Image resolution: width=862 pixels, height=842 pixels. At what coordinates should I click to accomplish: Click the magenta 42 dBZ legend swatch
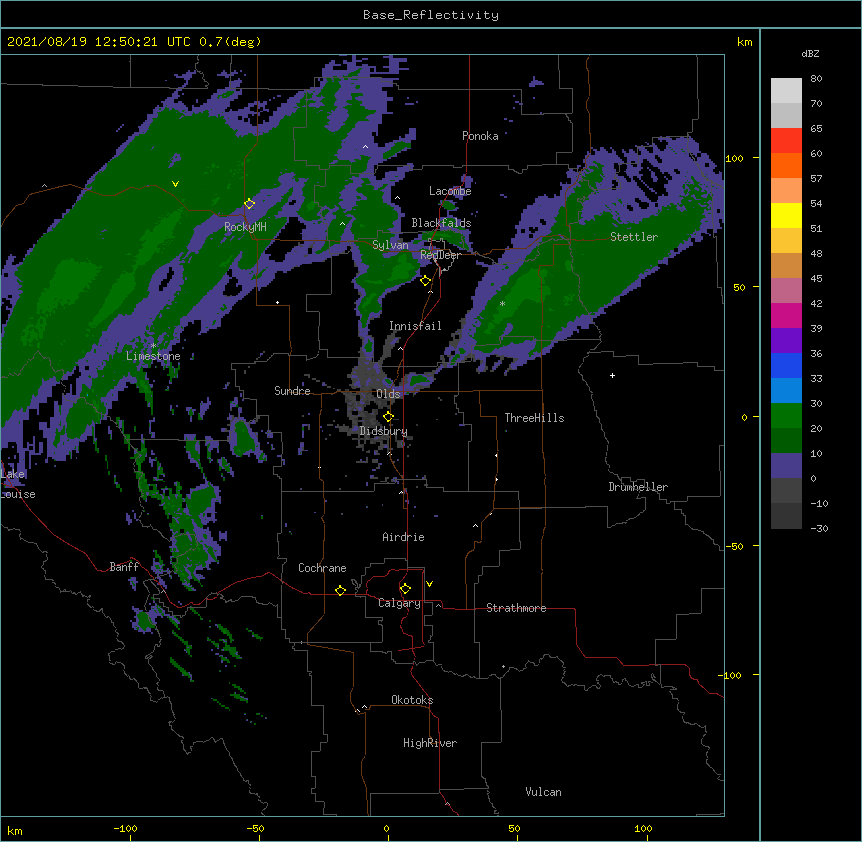point(786,315)
